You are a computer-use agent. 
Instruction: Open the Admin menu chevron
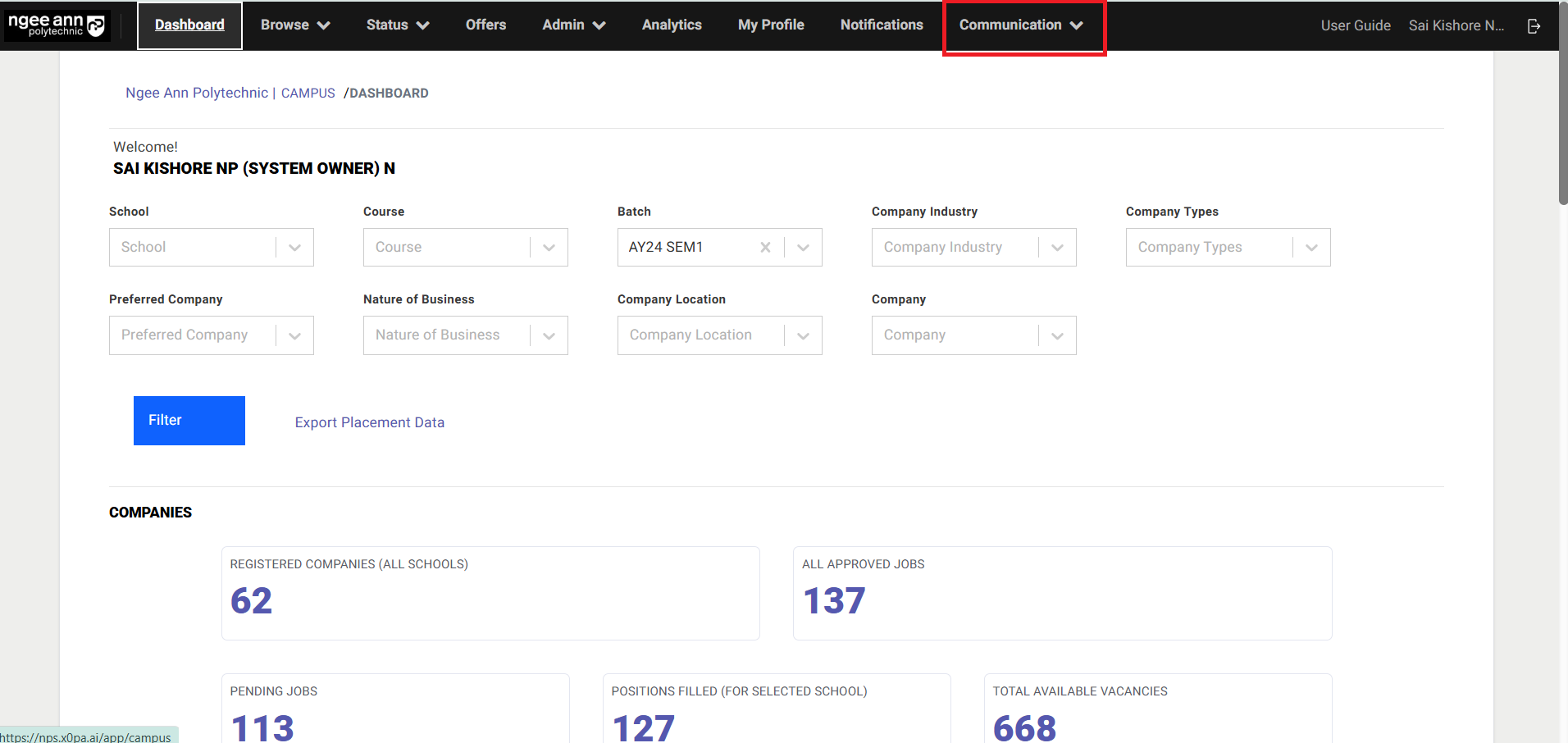pos(599,25)
